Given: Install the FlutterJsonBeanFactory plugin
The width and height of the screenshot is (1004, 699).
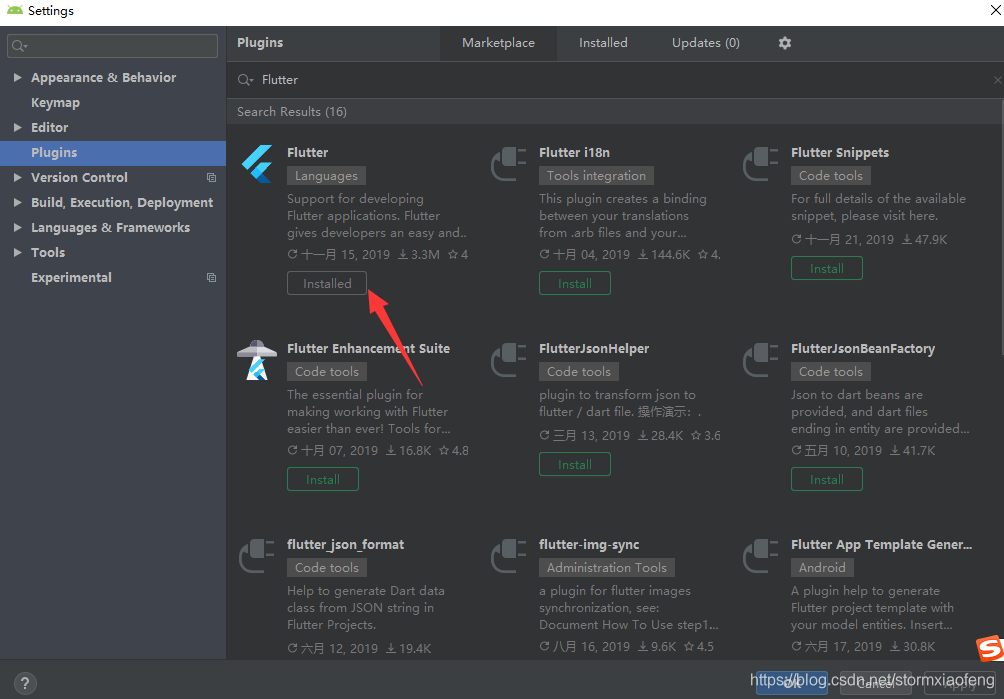Looking at the screenshot, I should click(827, 479).
